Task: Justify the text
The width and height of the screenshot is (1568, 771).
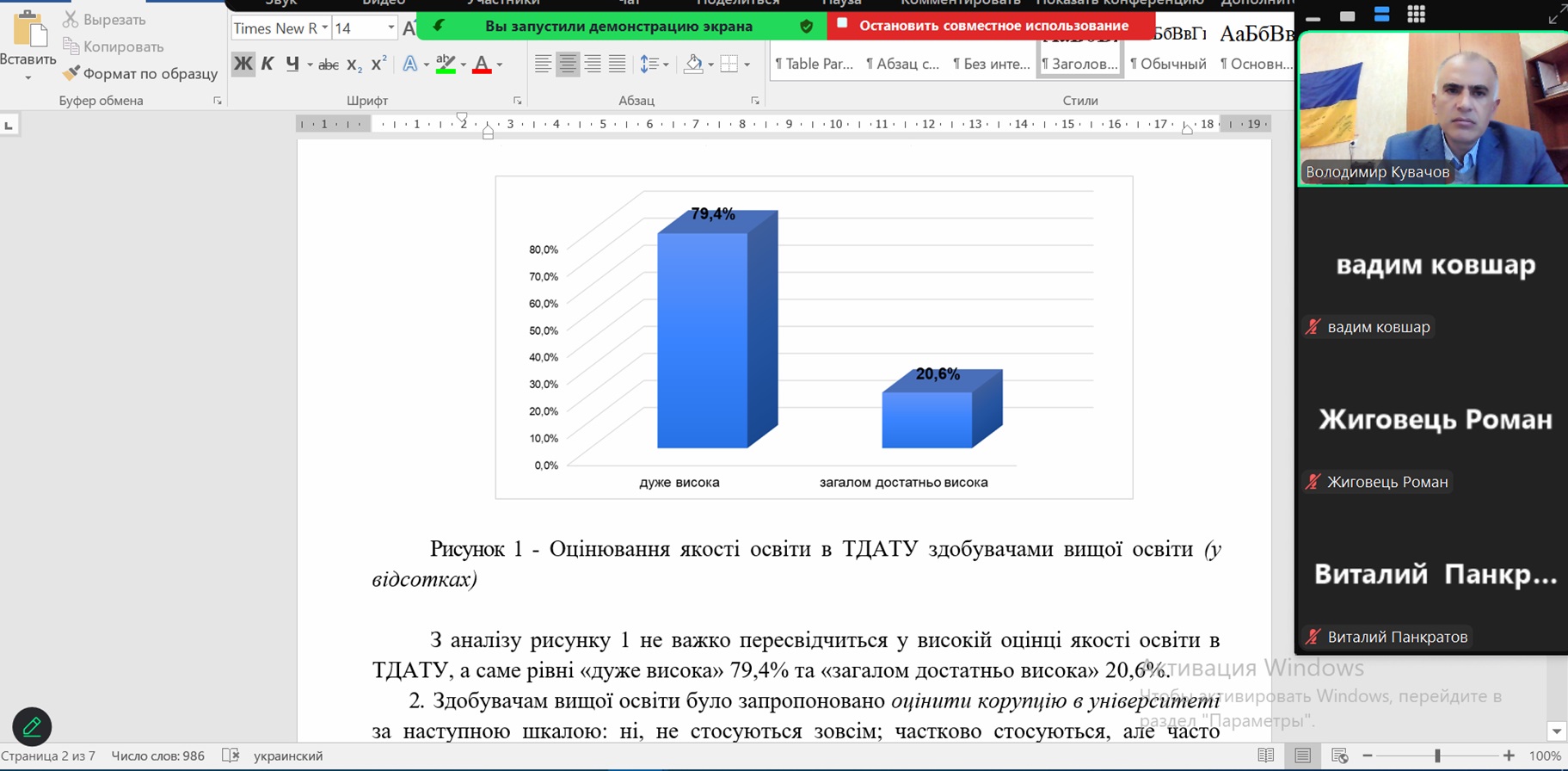Action: point(617,64)
